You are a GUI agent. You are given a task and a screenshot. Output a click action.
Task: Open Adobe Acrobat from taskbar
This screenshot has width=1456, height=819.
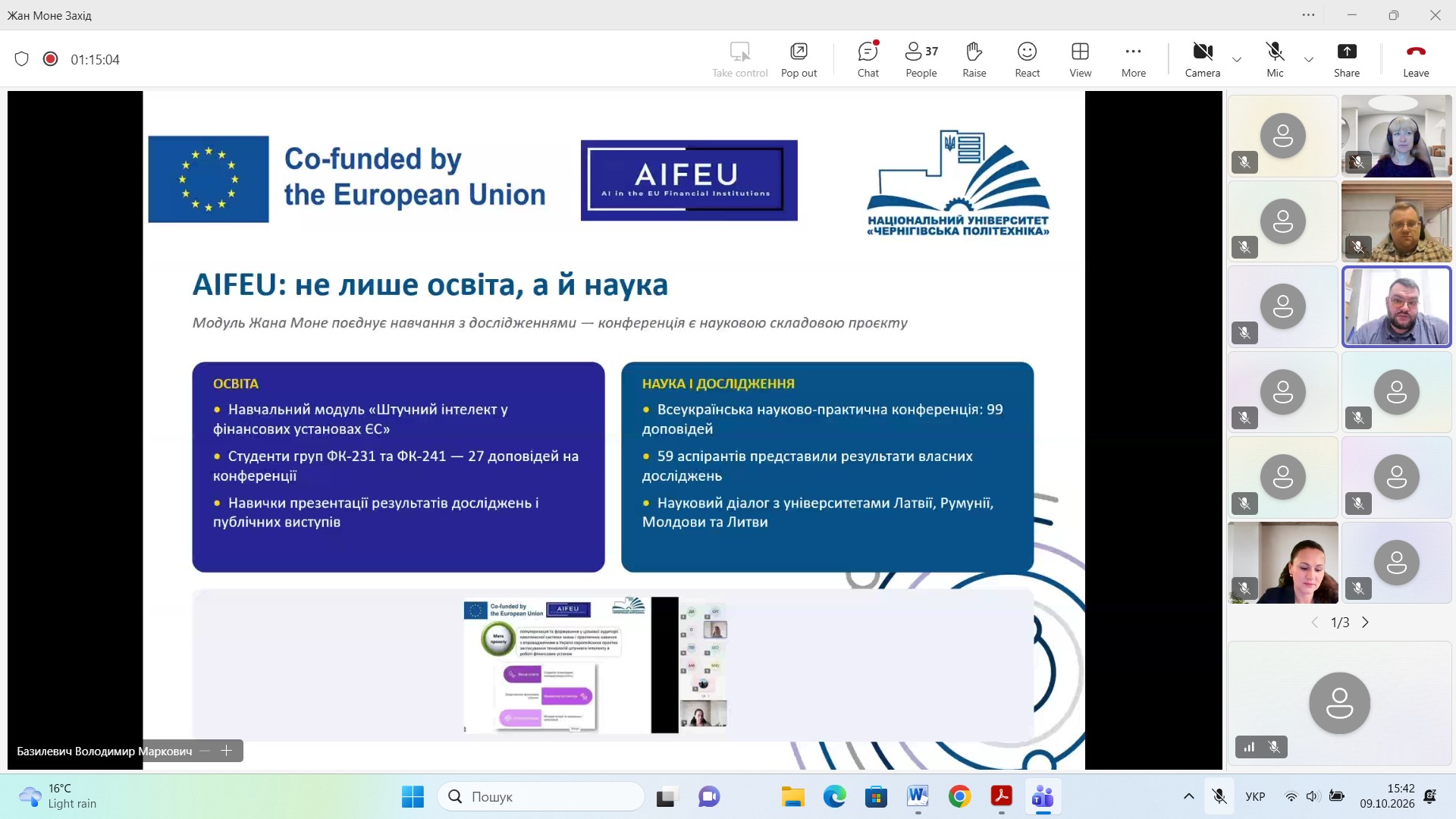pyautogui.click(x=1002, y=796)
